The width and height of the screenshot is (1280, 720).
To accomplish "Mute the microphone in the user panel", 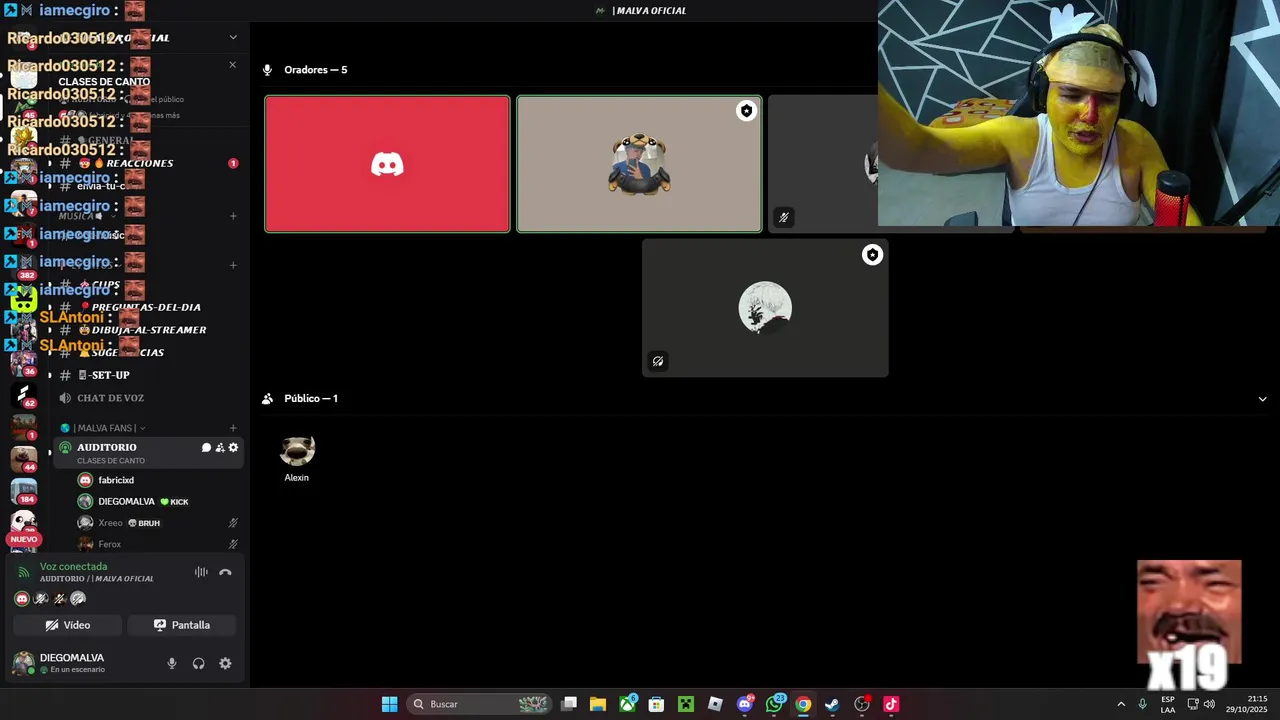I will [x=171, y=663].
